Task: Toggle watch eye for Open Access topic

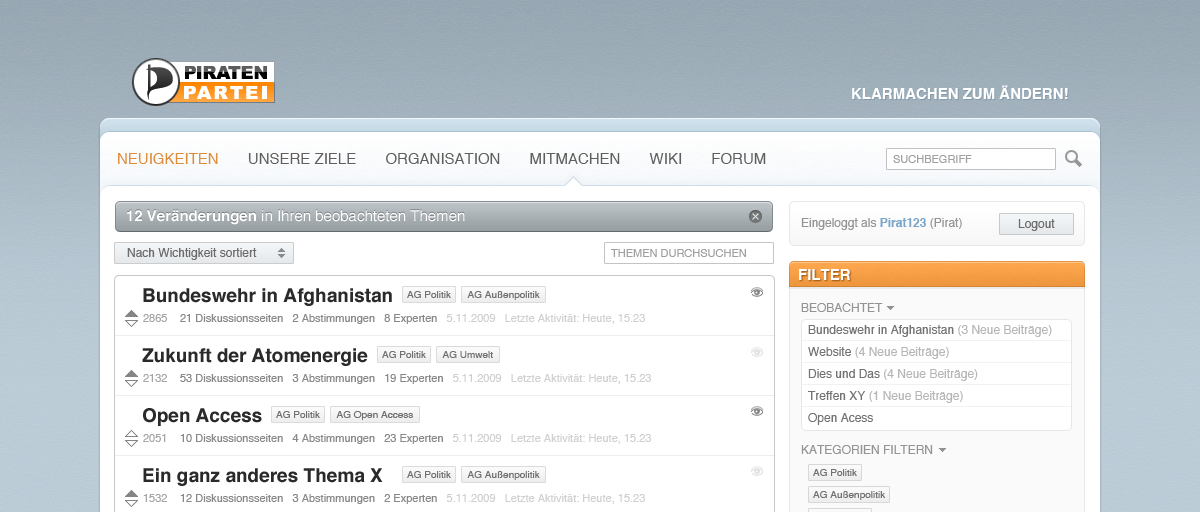Action: click(x=757, y=411)
